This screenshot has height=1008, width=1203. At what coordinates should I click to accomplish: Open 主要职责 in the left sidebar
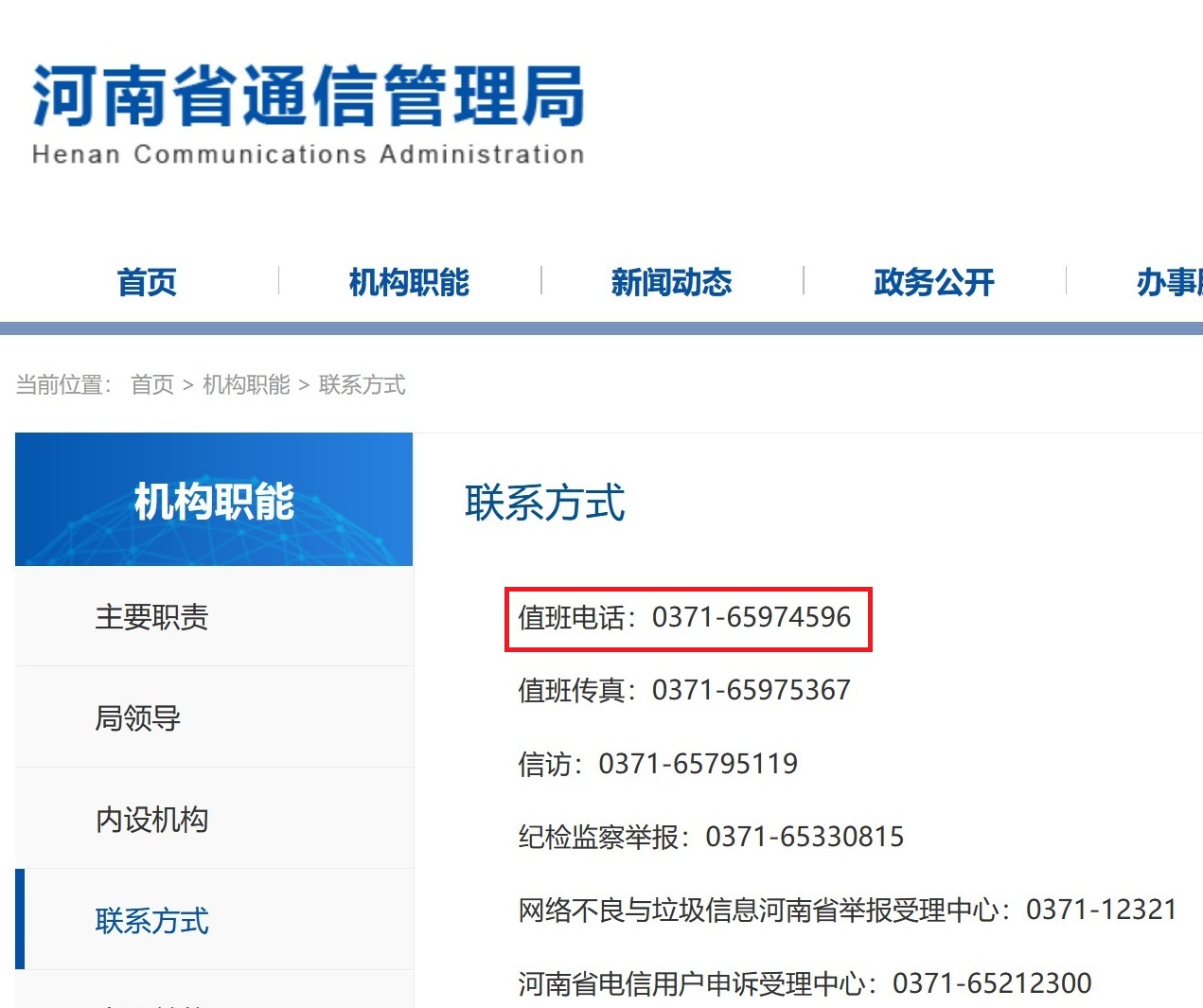pos(151,617)
